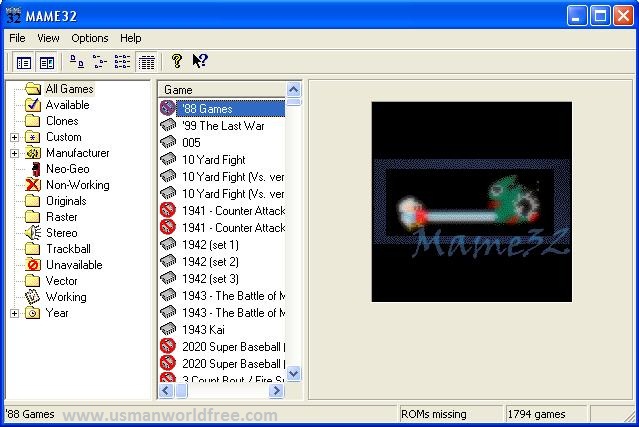Select the 10 Yard Fight entry without Vs.

point(214,160)
